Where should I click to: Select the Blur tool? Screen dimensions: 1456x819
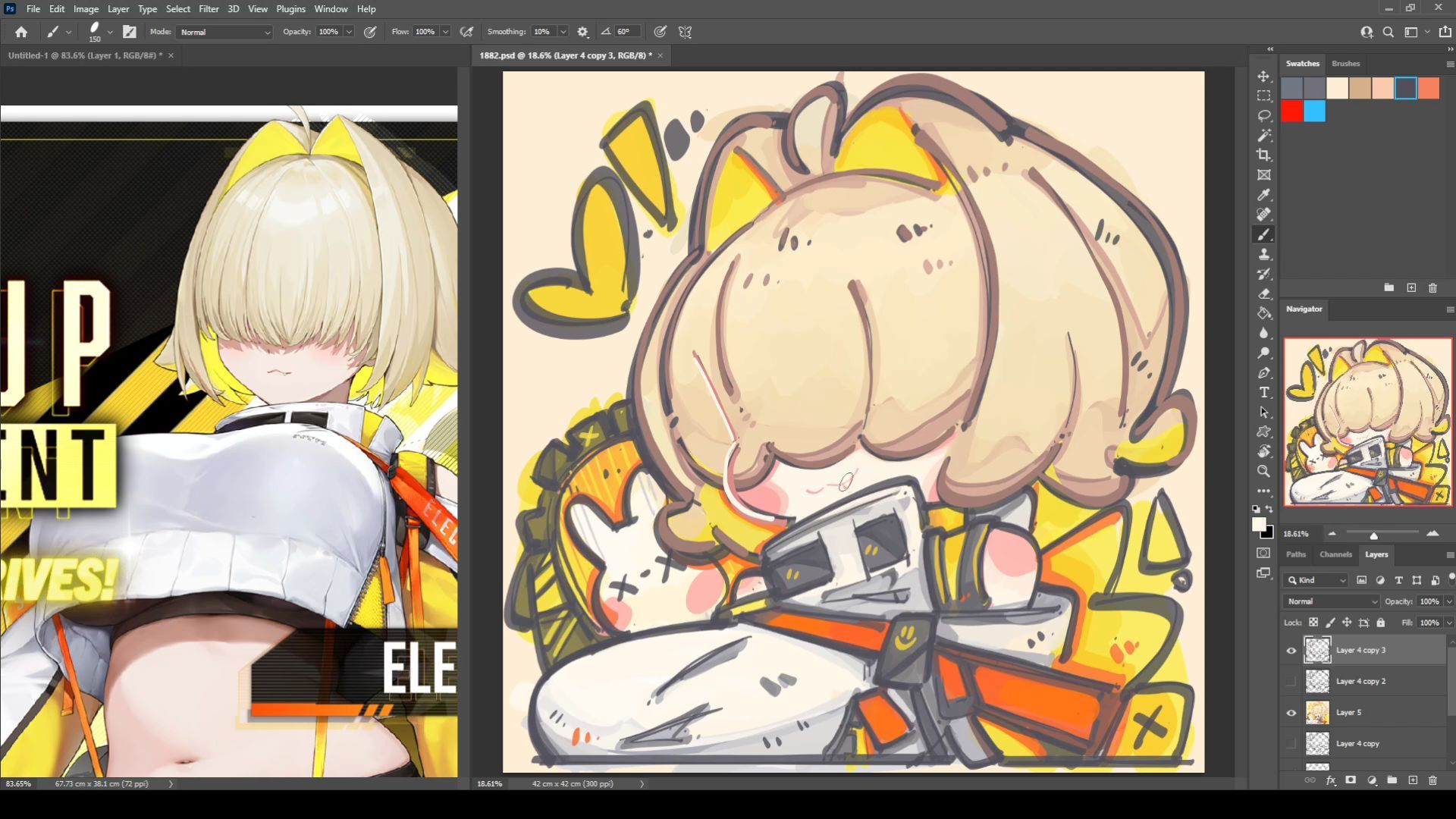1263,333
